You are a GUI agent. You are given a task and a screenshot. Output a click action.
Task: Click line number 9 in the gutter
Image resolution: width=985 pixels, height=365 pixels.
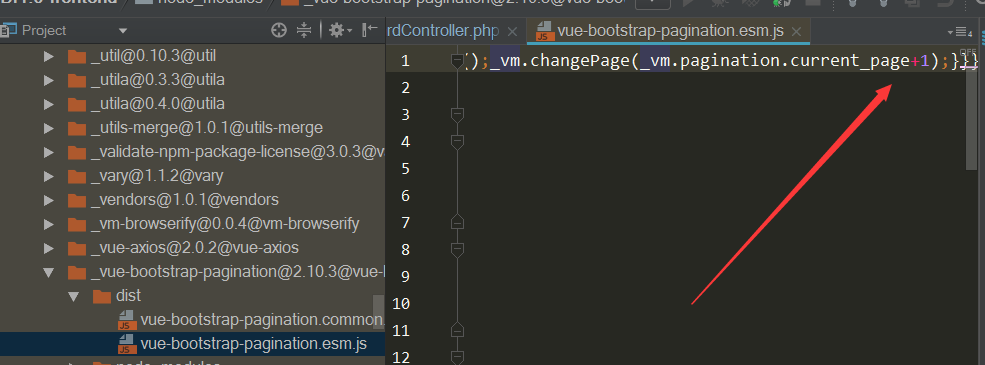405,277
